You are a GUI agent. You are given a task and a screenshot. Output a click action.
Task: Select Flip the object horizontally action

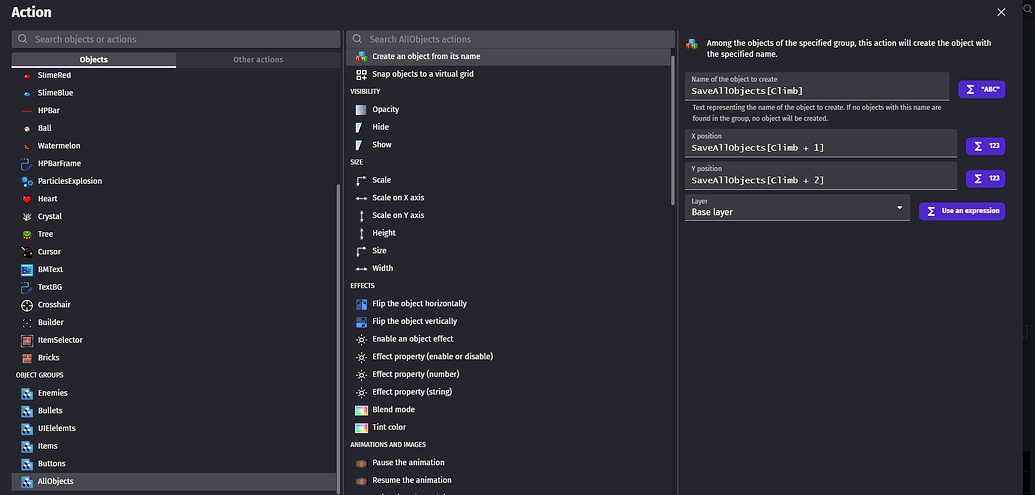click(x=419, y=303)
